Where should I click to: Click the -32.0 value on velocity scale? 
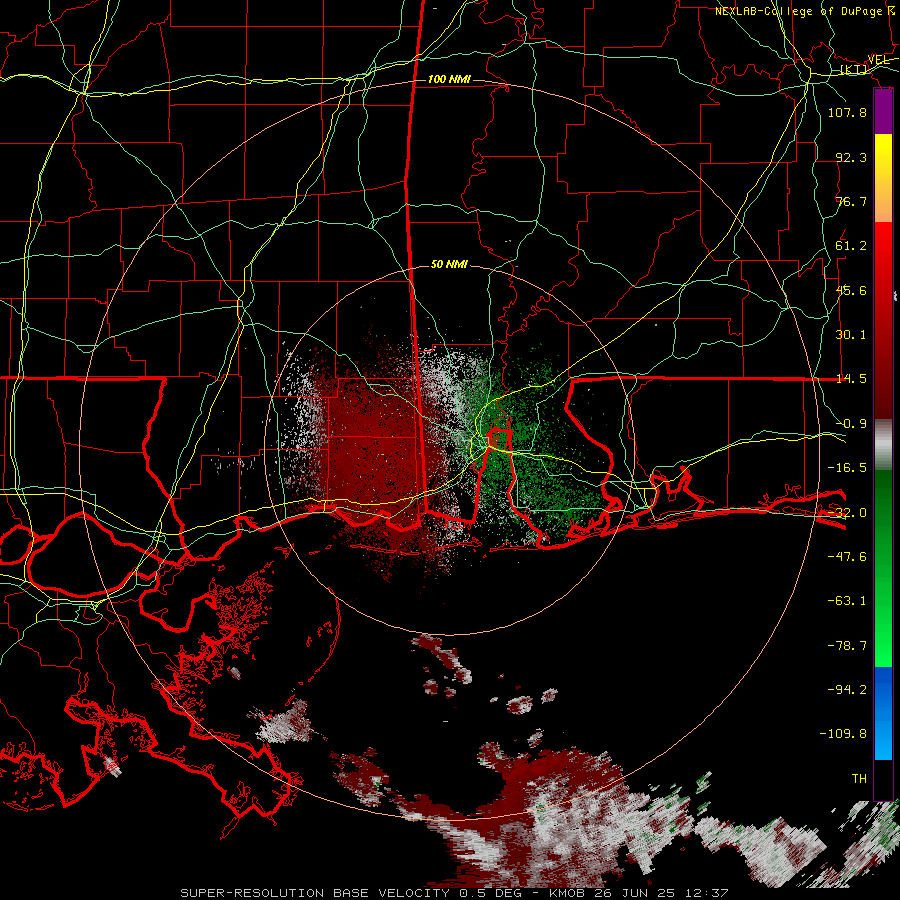pyautogui.click(x=847, y=513)
